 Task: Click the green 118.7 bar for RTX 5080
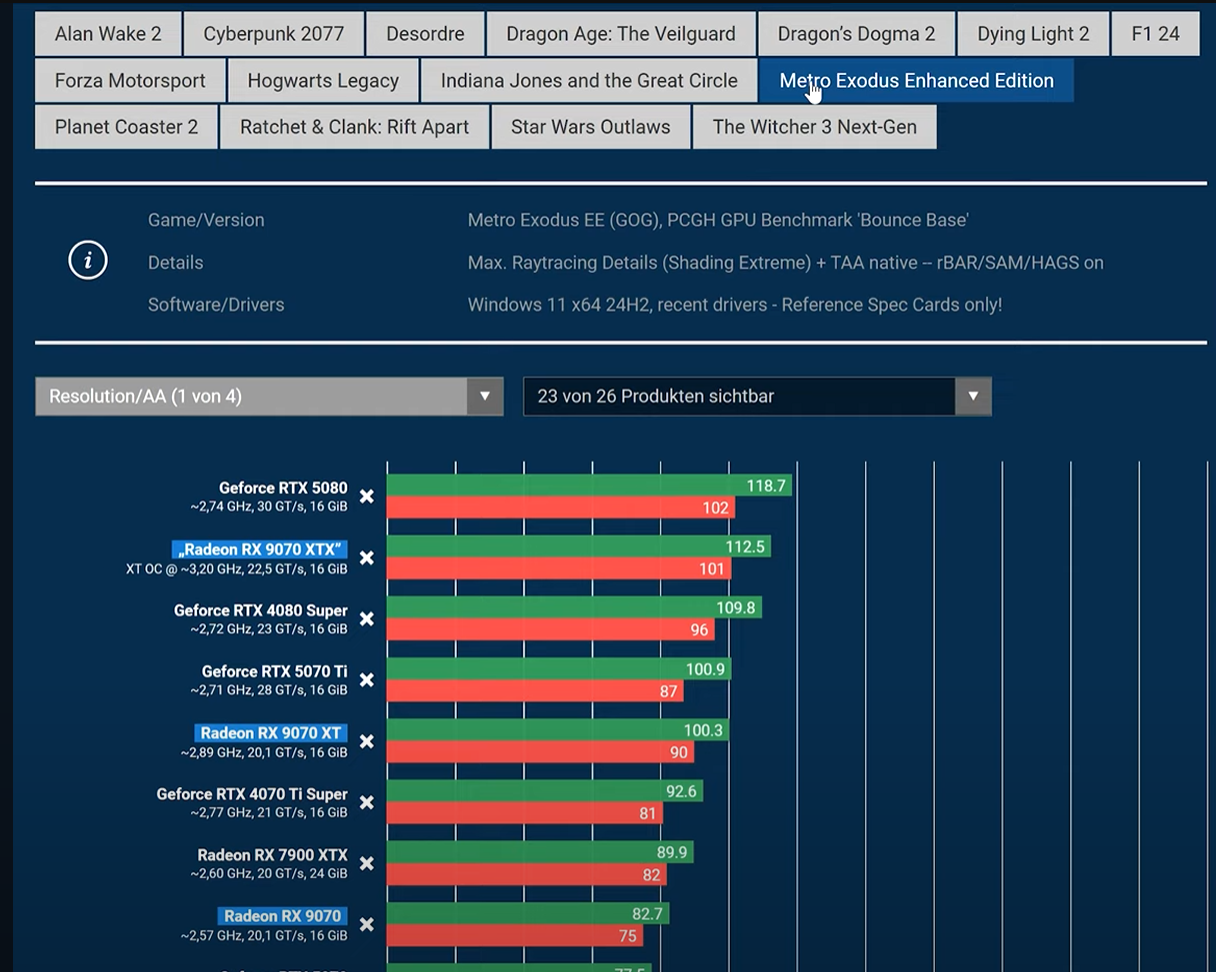point(589,486)
